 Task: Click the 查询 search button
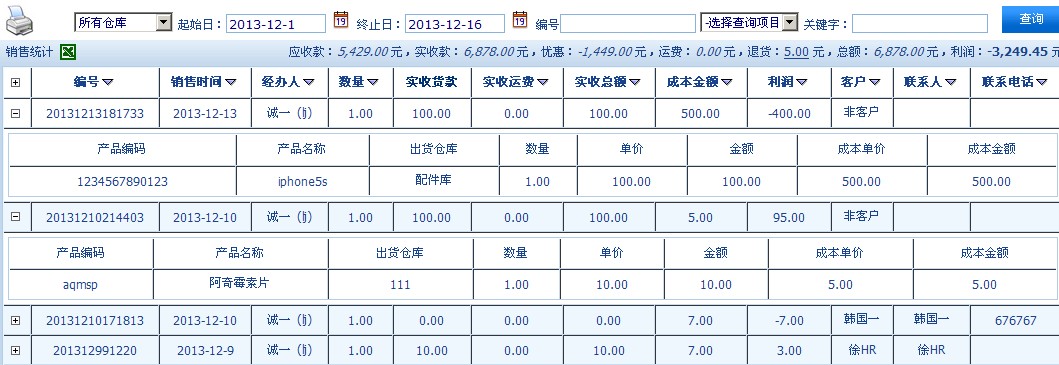(x=1031, y=19)
